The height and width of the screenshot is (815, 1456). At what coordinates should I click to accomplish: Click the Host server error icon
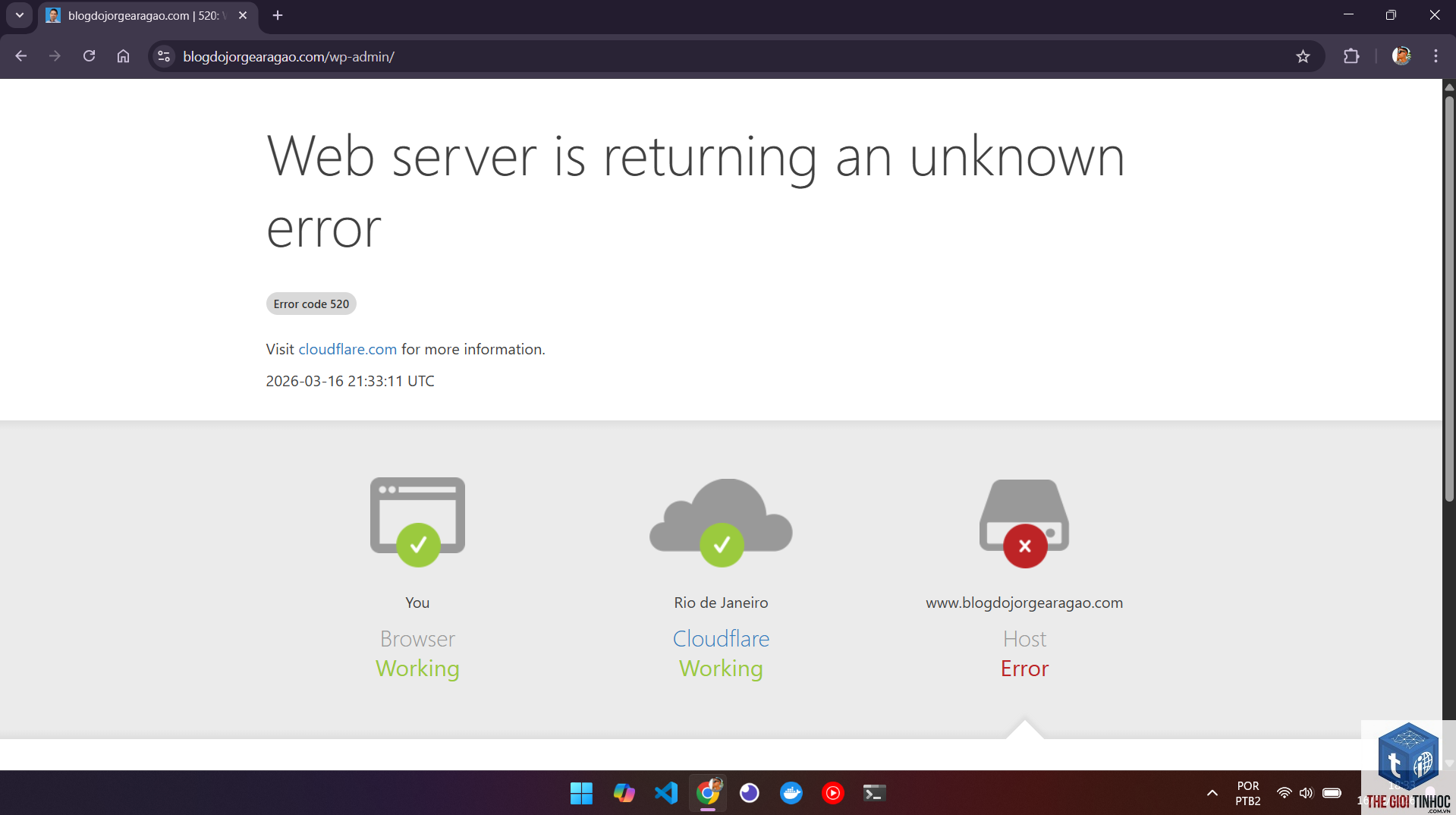1024,524
